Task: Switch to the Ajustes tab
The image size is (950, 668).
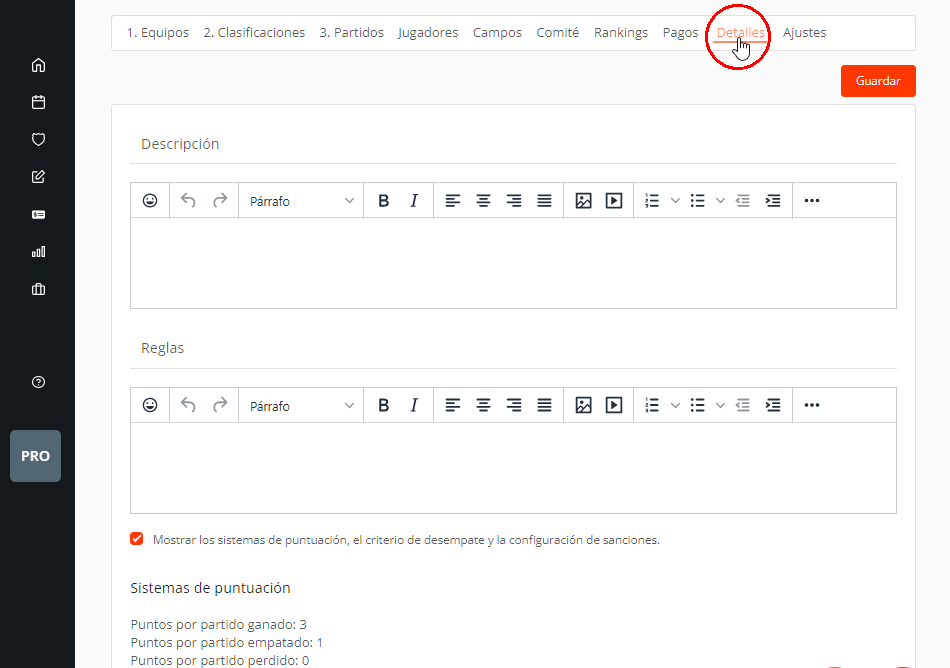Action: click(804, 33)
